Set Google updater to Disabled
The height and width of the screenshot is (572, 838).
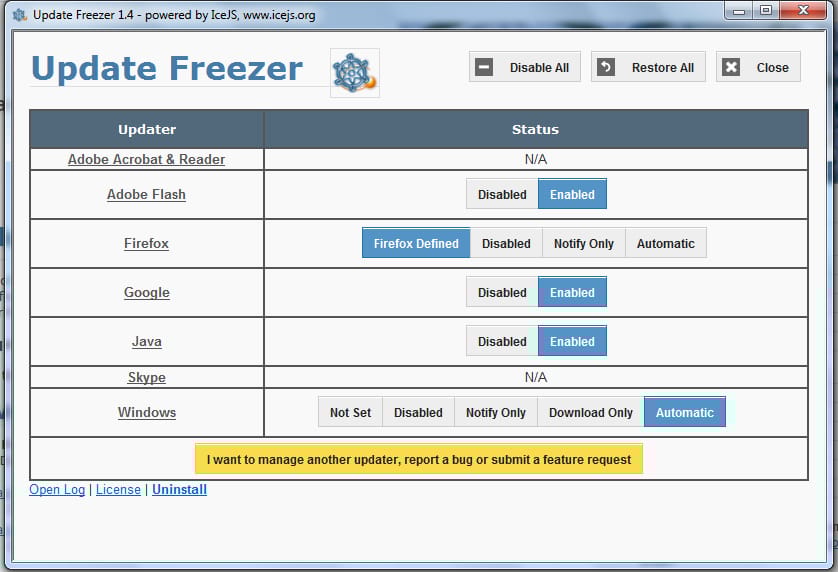point(502,293)
